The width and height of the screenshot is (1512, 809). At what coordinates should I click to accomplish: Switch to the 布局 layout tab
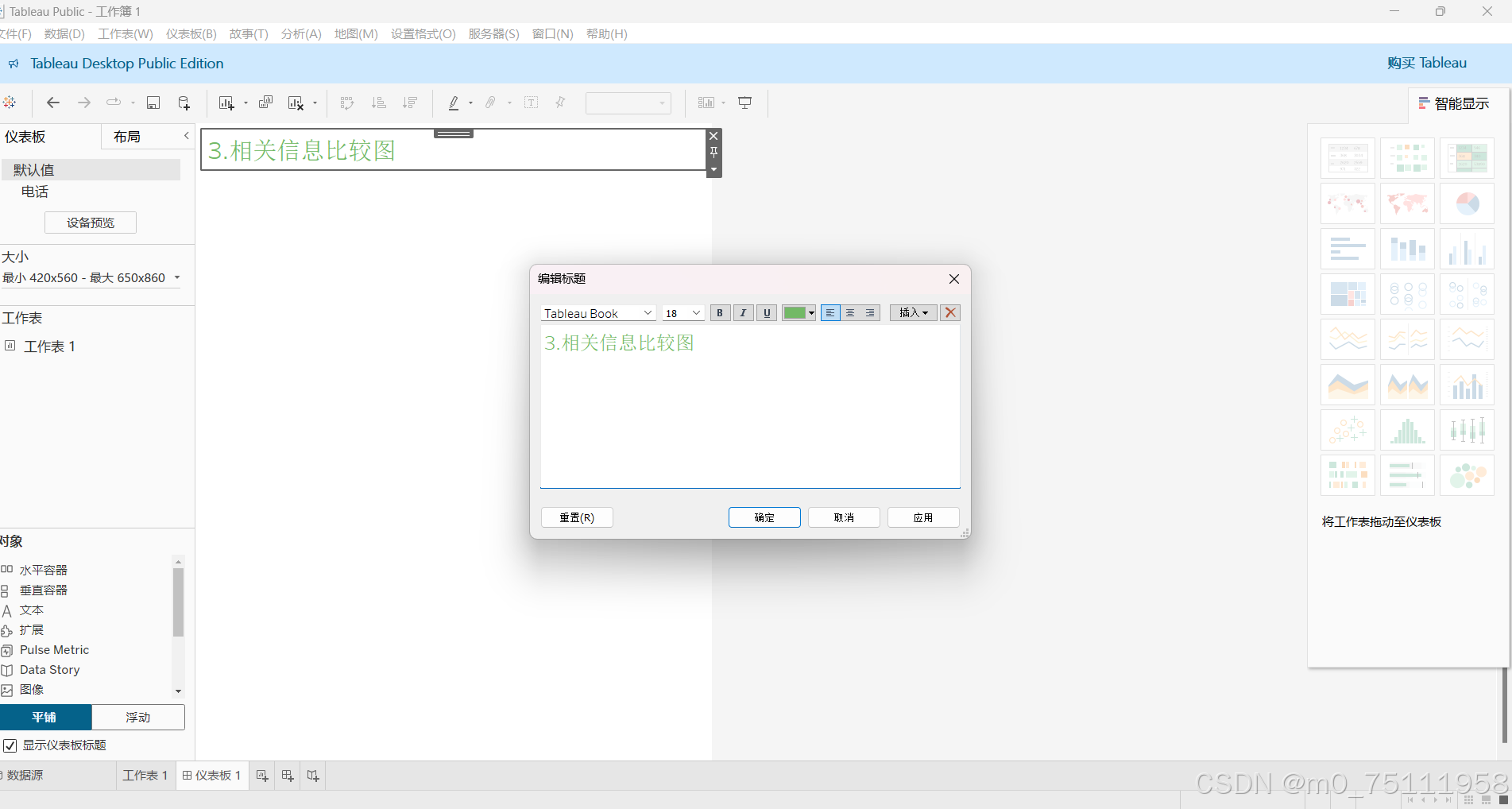(127, 137)
